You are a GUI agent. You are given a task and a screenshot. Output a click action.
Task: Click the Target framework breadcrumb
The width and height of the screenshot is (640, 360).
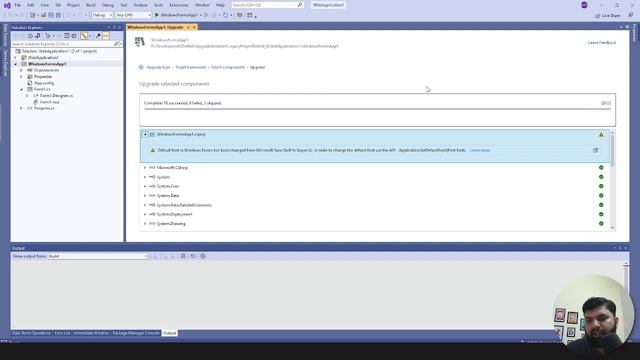click(x=191, y=67)
